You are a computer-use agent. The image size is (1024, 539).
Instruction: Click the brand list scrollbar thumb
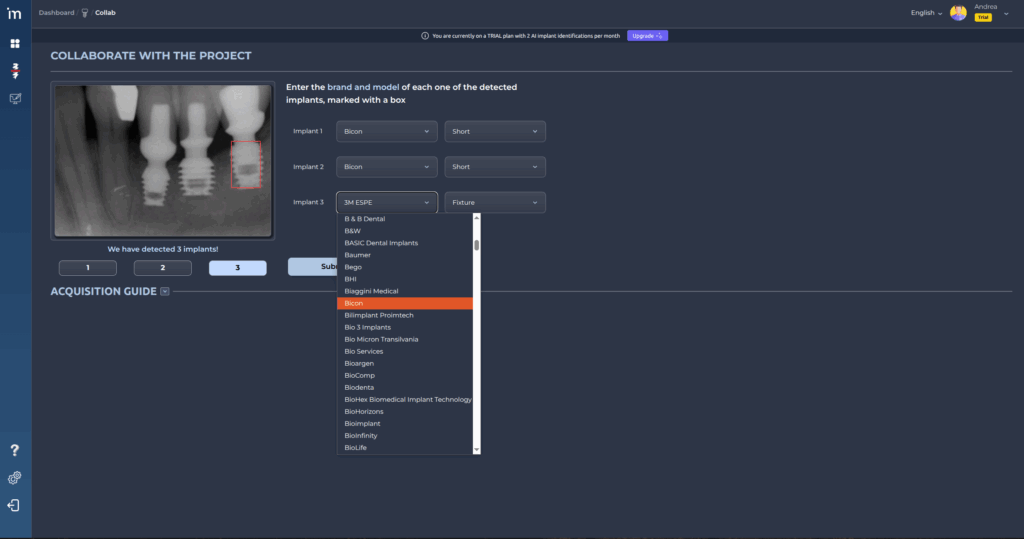(477, 244)
